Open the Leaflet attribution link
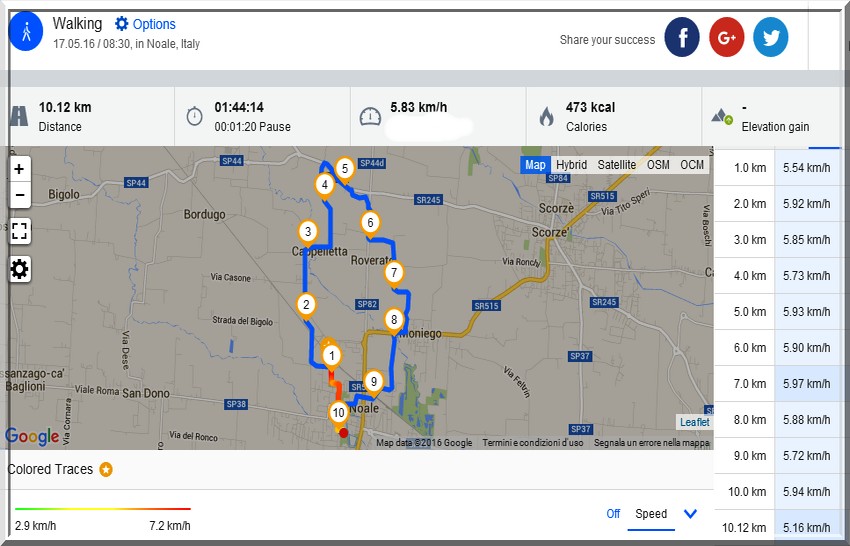The height and width of the screenshot is (546, 850). pos(694,422)
